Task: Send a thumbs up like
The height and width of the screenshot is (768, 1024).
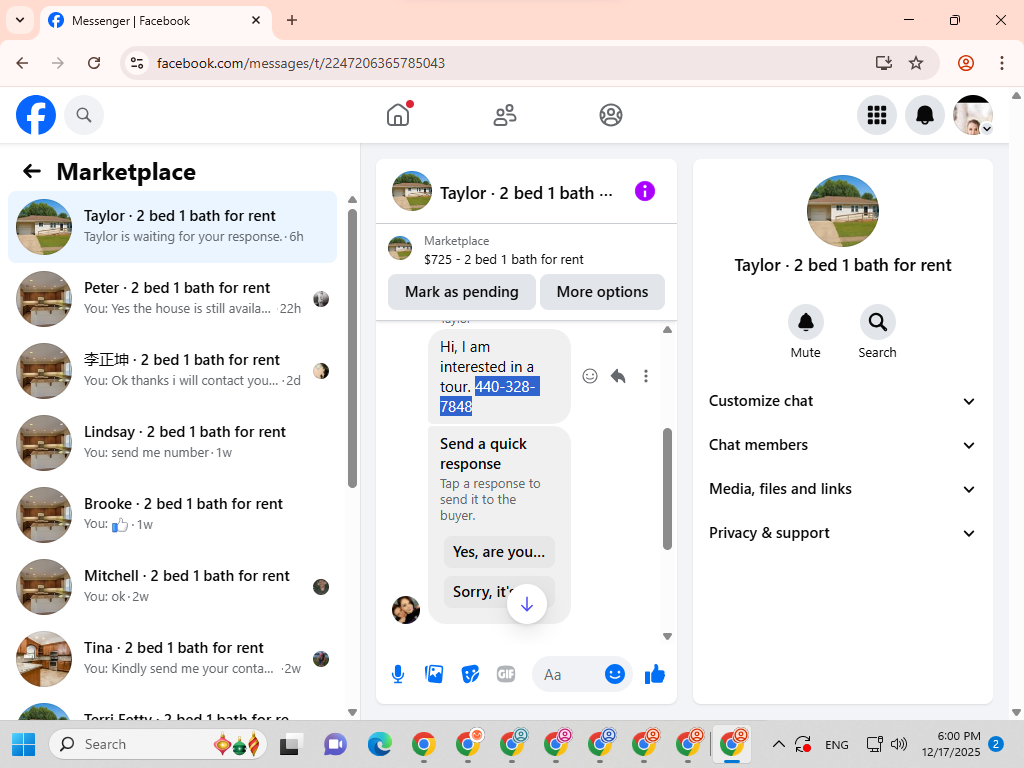Action: coord(654,674)
